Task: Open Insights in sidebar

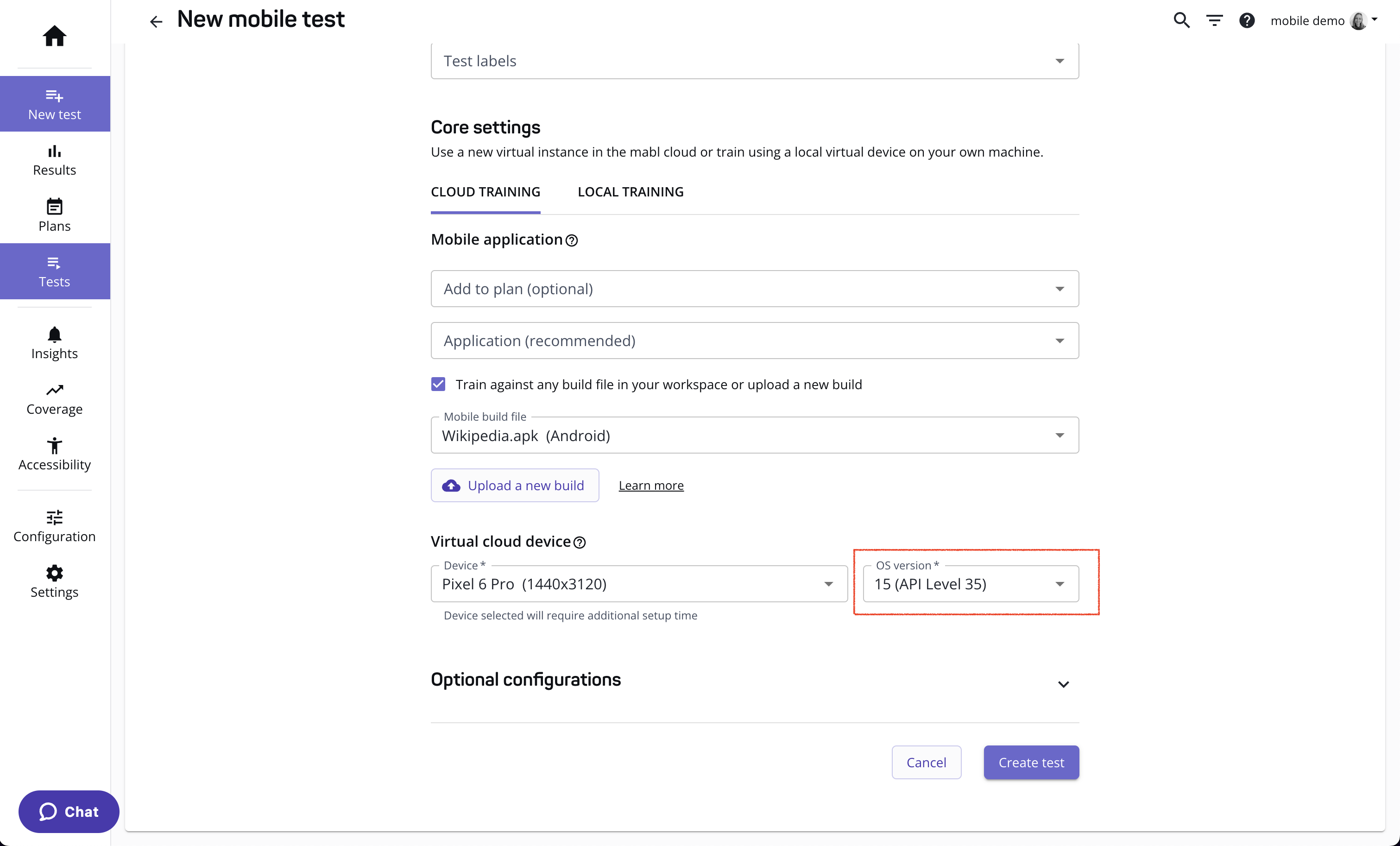Action: (x=55, y=343)
